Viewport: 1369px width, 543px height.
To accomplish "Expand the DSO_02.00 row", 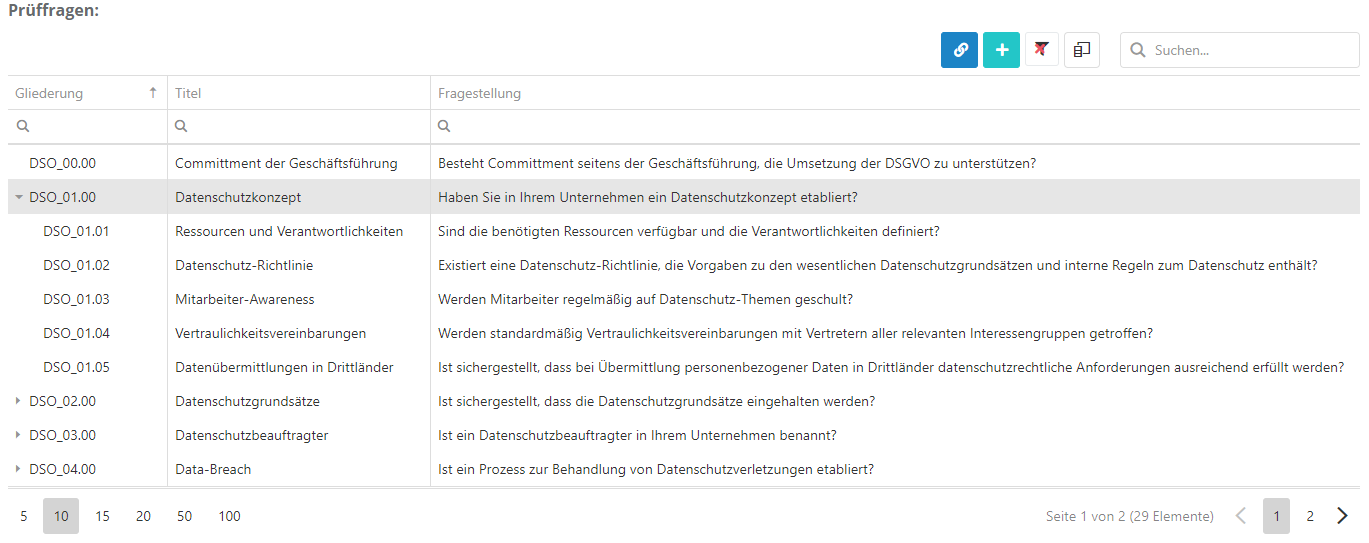I will [19, 402].
